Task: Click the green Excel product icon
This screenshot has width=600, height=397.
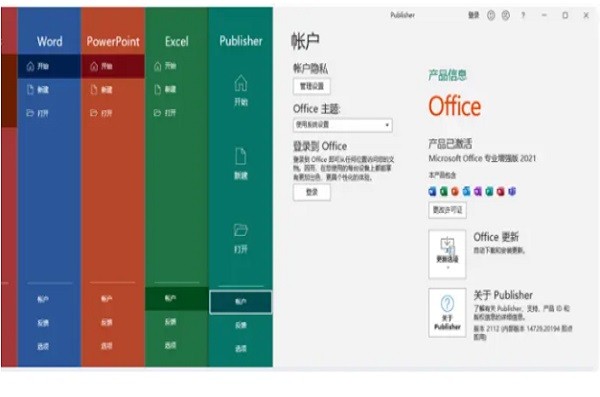Action: [444, 191]
